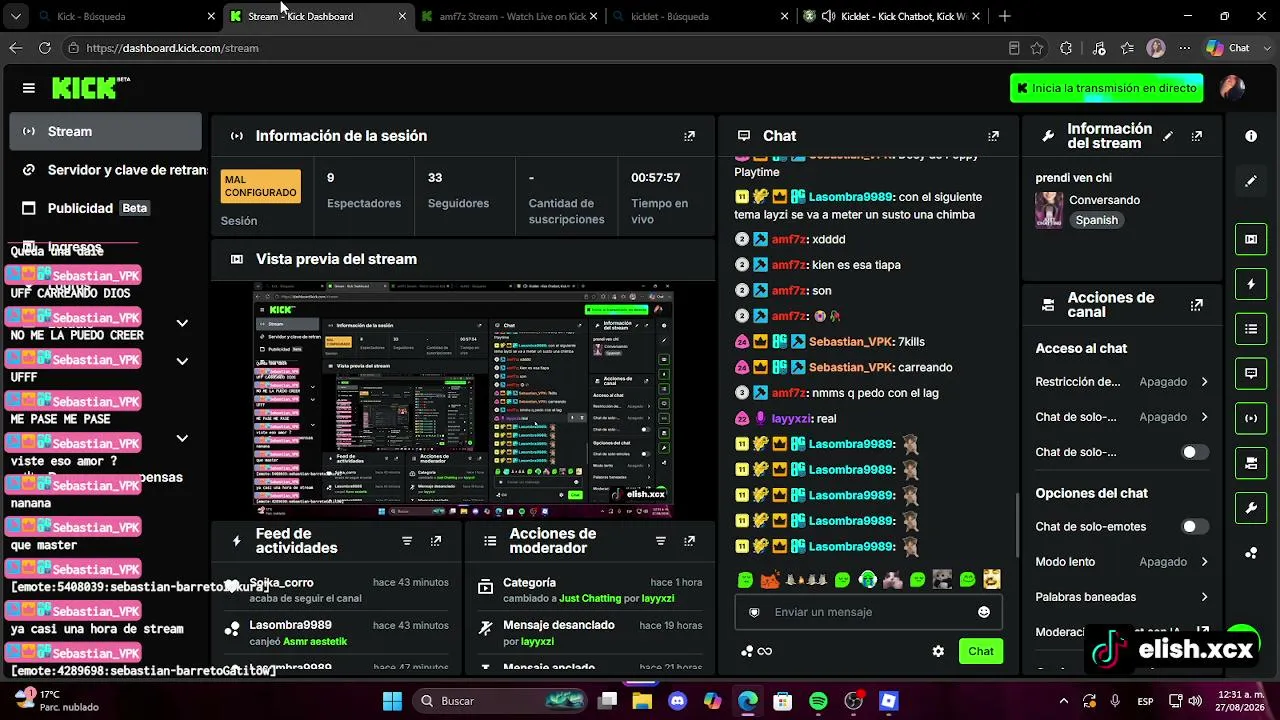Image resolution: width=1280 pixels, height=720 pixels.
Task: Send message with green Chat button
Action: (981, 651)
